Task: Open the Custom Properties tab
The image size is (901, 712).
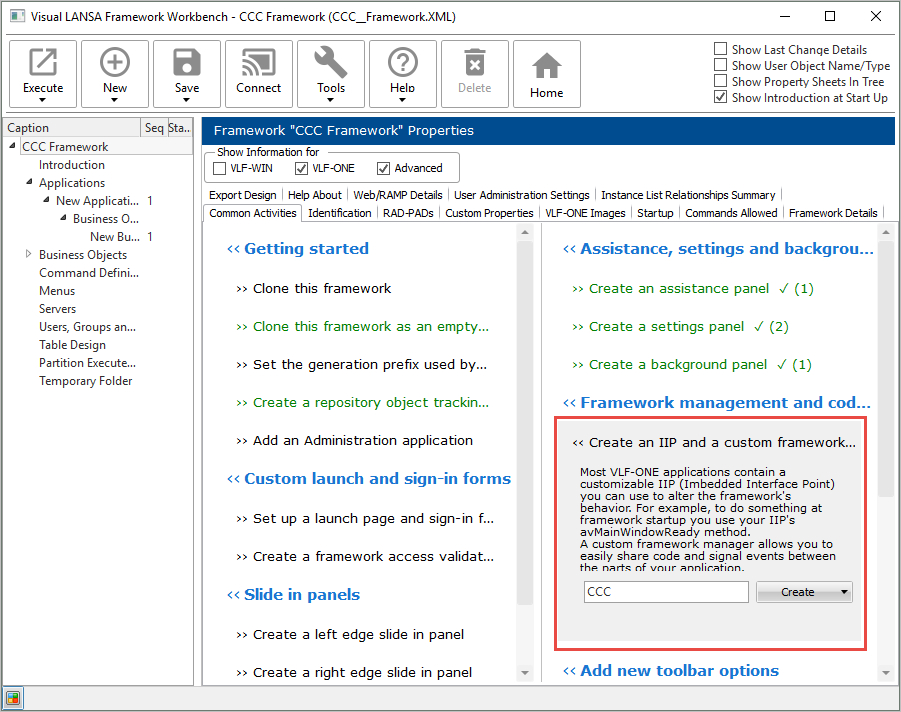Action: (x=489, y=213)
